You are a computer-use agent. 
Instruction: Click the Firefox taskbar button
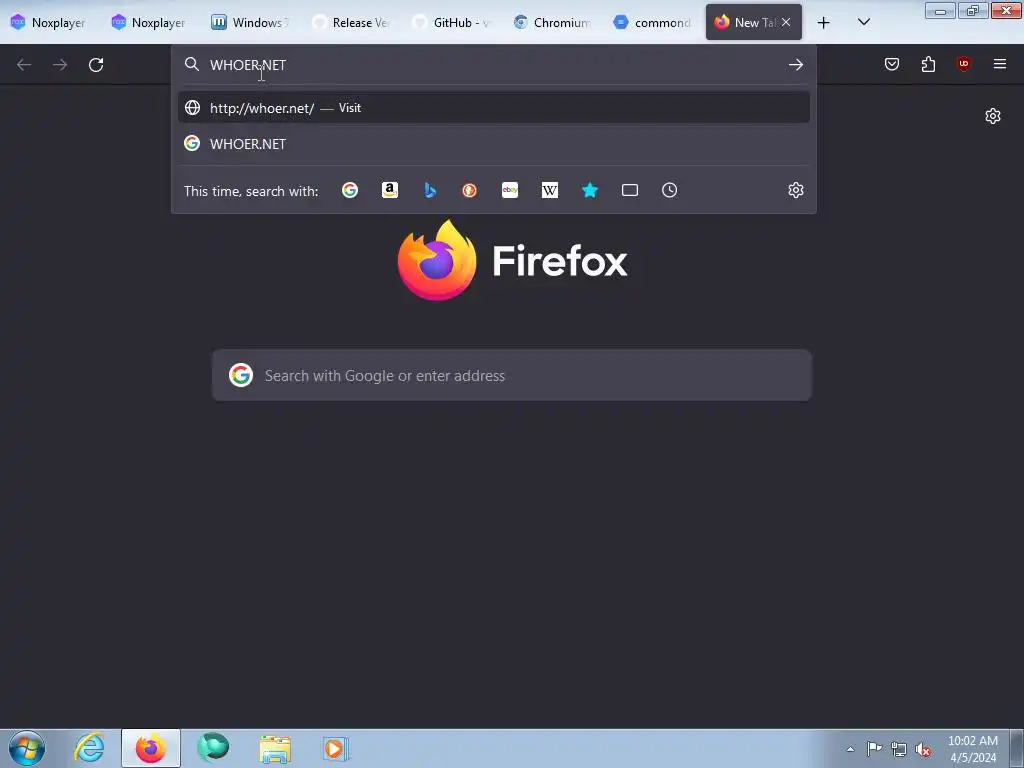coord(151,748)
